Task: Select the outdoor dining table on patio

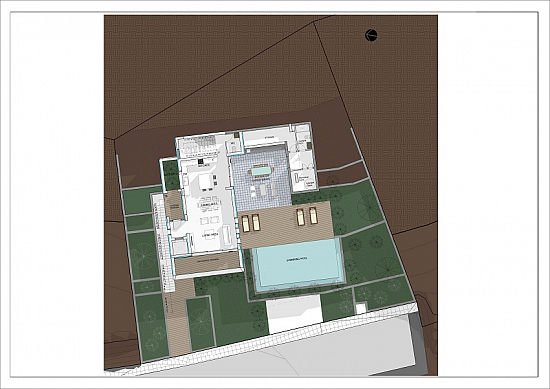Action: click(x=261, y=172)
